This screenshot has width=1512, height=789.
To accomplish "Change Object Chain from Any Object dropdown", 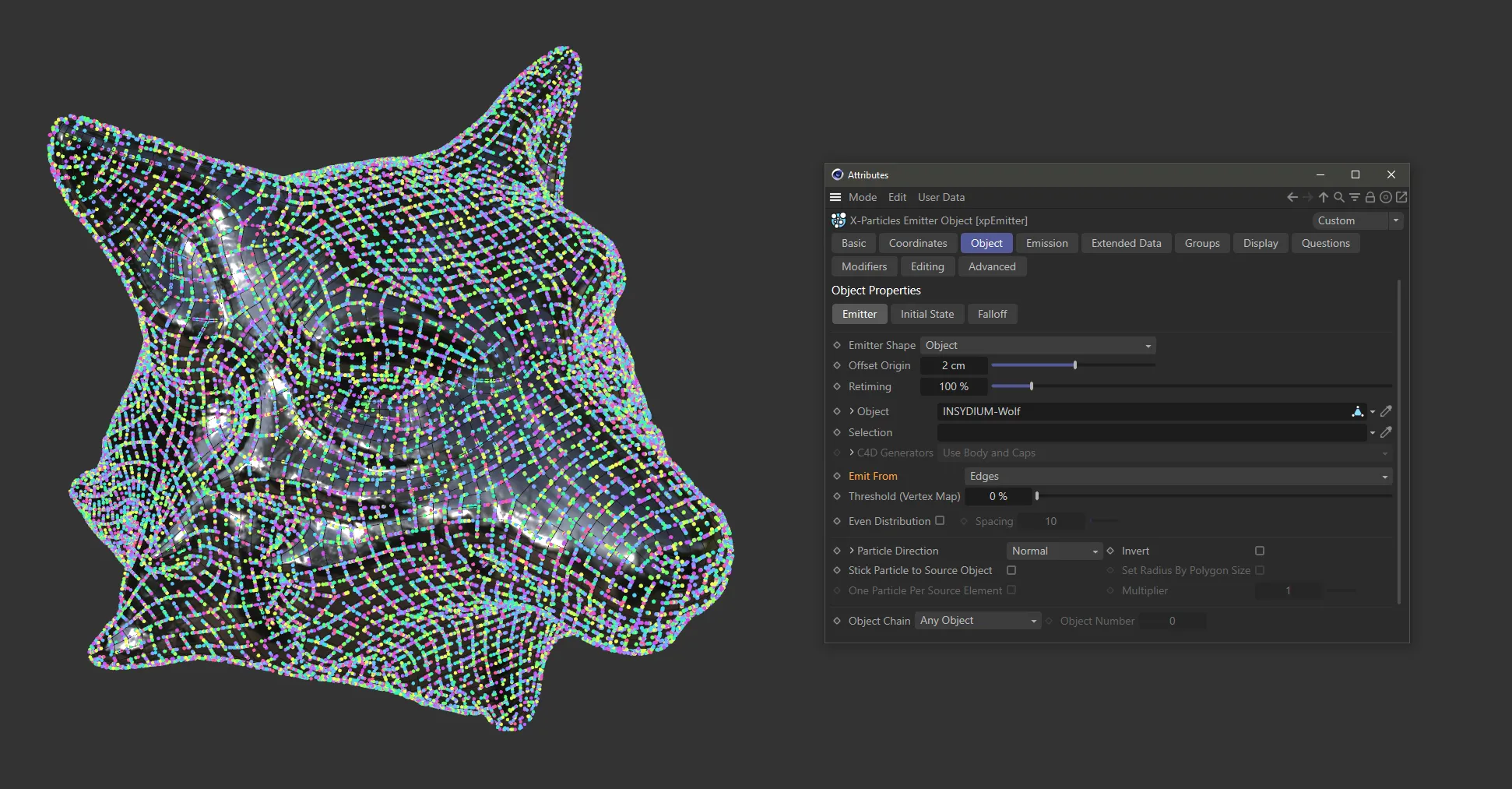I will pos(977,621).
